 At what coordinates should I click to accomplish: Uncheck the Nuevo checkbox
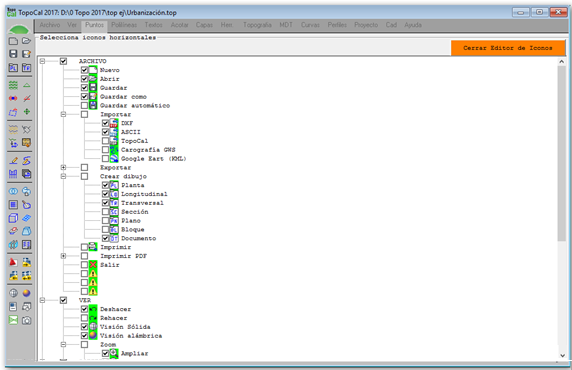(x=84, y=70)
